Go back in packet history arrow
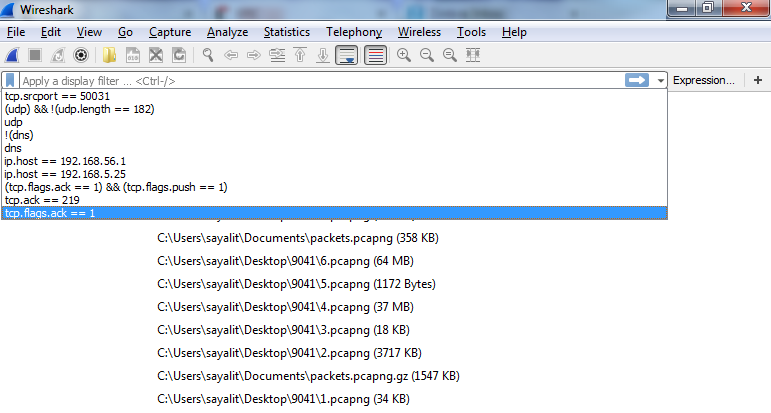Screen dimensions: 771x413 tap(231, 55)
